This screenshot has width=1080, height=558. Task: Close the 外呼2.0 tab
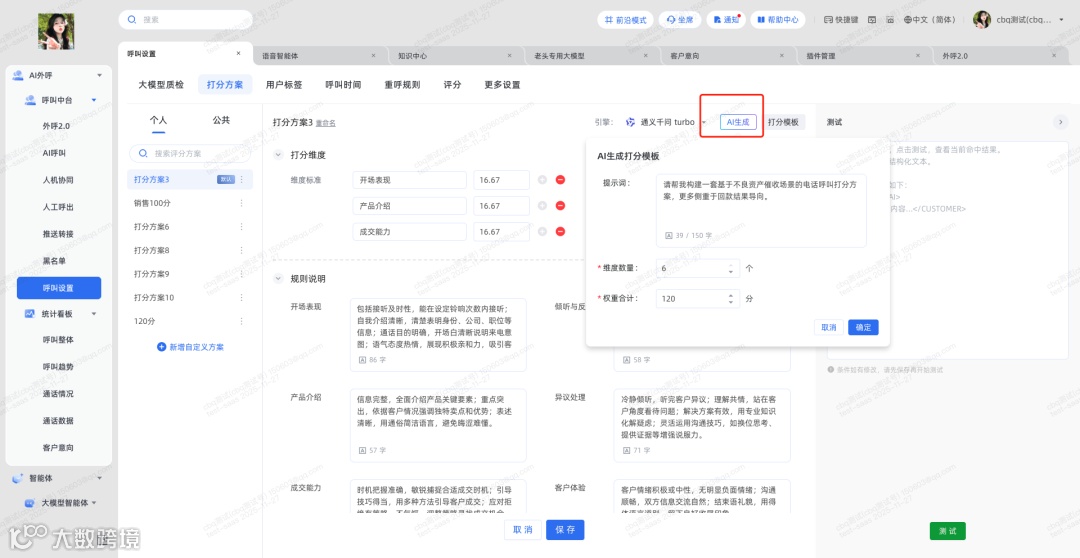(x=1054, y=55)
